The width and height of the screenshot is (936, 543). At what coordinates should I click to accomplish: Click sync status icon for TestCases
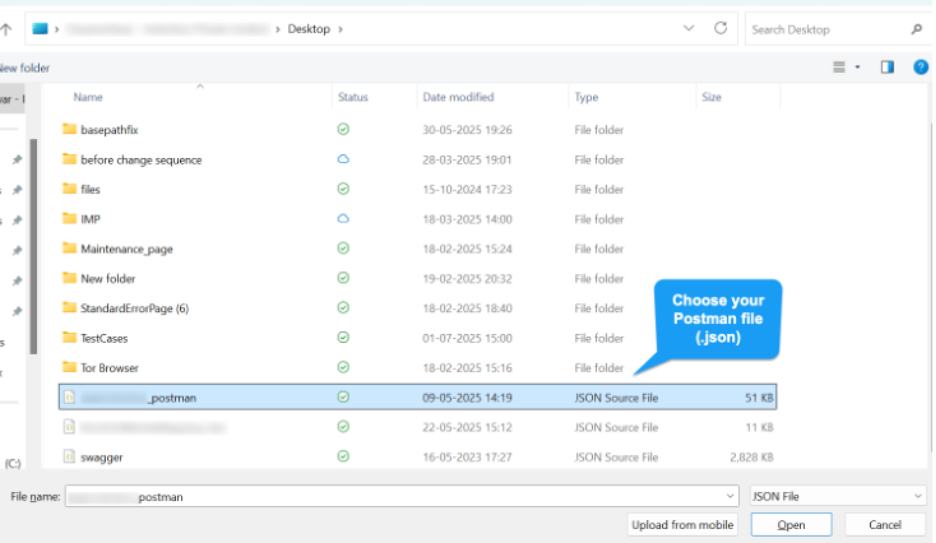[x=343, y=337]
